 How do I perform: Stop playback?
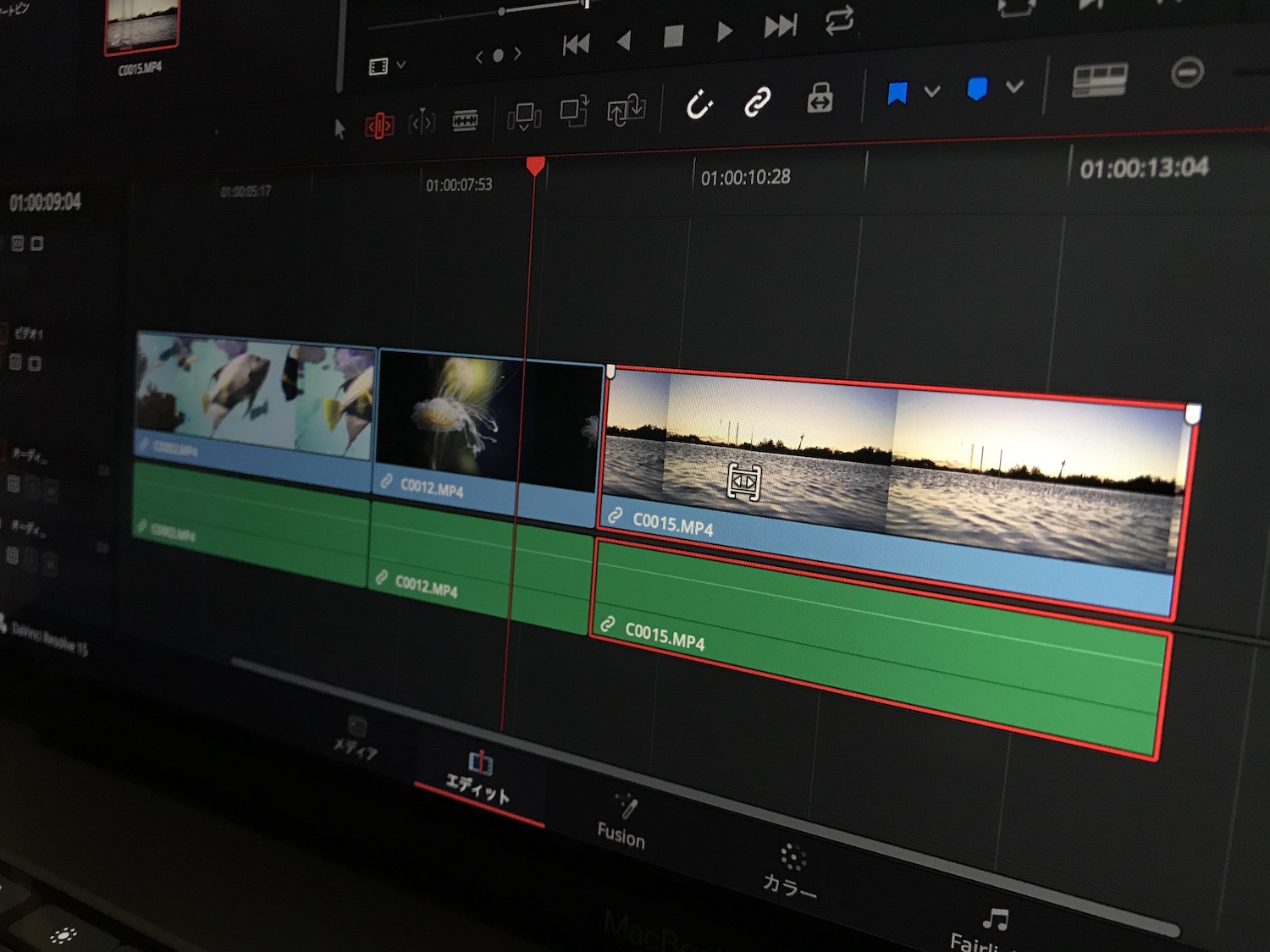click(x=673, y=36)
